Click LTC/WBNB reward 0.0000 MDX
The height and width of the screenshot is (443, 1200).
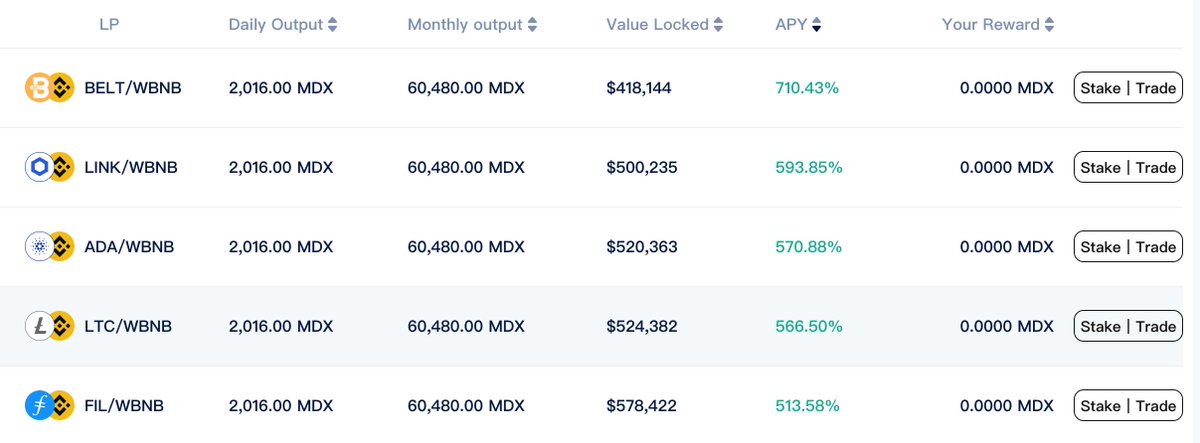coord(1007,326)
